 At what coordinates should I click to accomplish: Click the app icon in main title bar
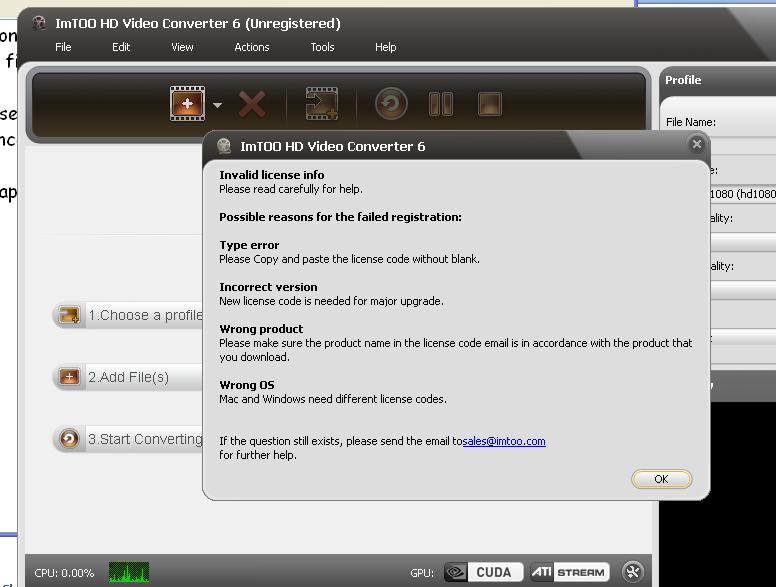[x=39, y=23]
